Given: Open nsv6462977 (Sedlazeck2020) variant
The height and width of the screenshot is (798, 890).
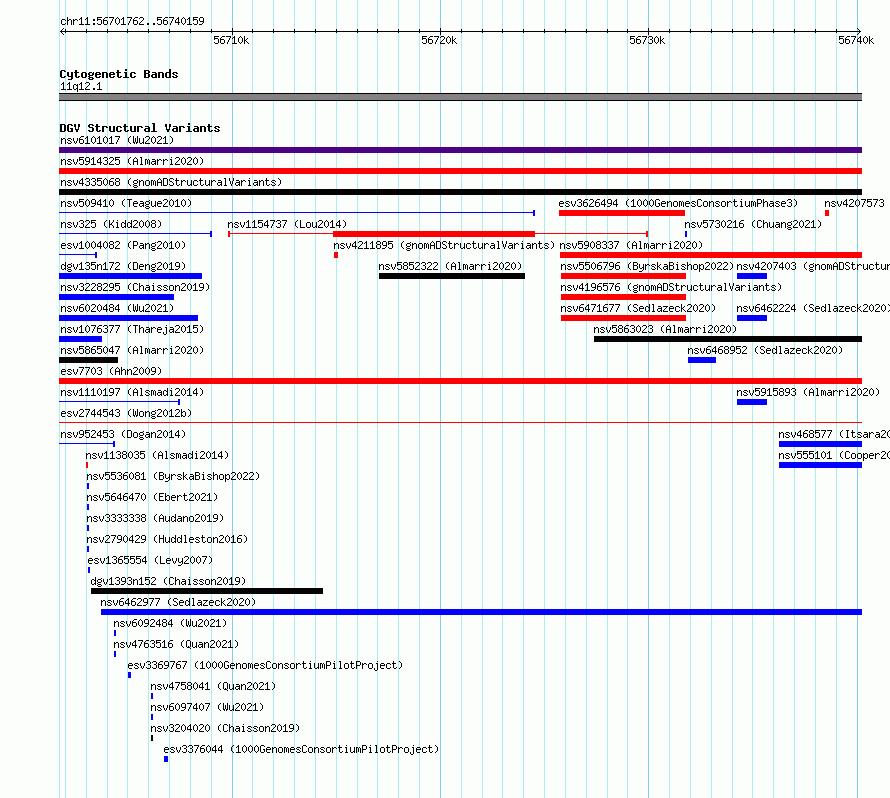Looking at the screenshot, I should tap(178, 602).
